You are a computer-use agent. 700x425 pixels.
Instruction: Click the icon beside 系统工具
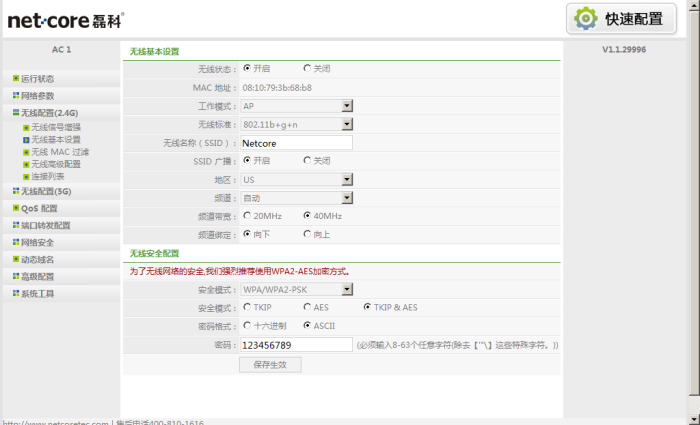click(16, 293)
